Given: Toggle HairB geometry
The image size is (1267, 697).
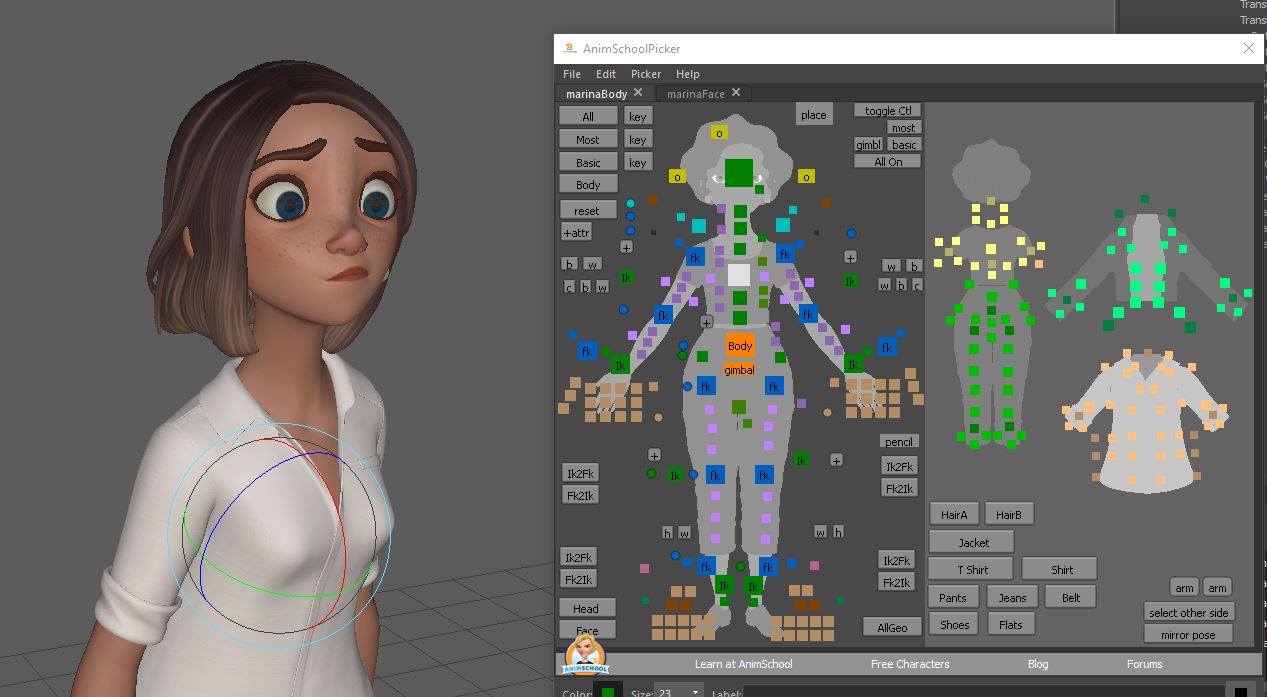Looking at the screenshot, I should [x=1009, y=514].
